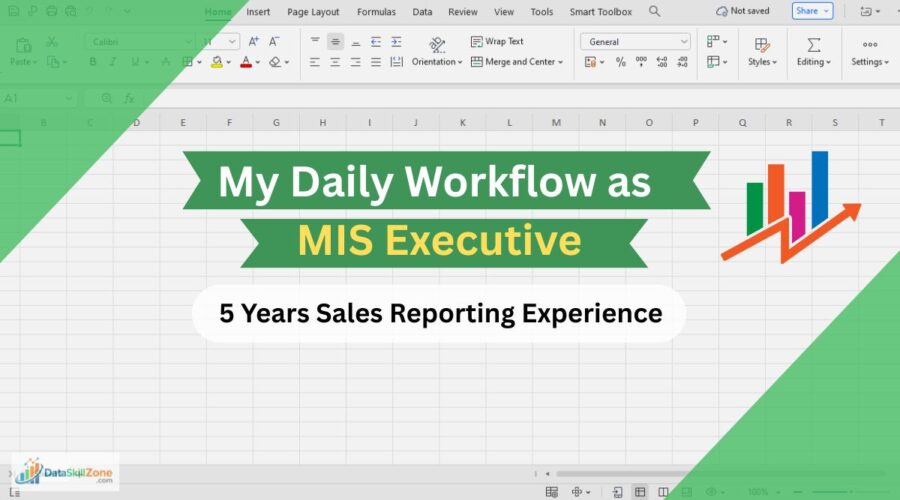Click Merge and Center
Screen dimensions: 900x500
(513, 62)
